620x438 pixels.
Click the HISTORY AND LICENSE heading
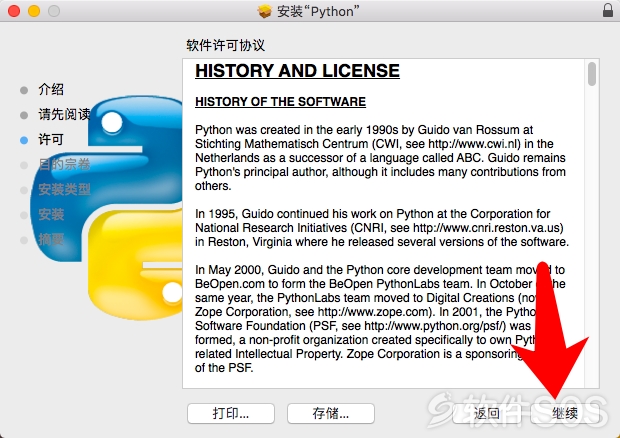[x=297, y=71]
